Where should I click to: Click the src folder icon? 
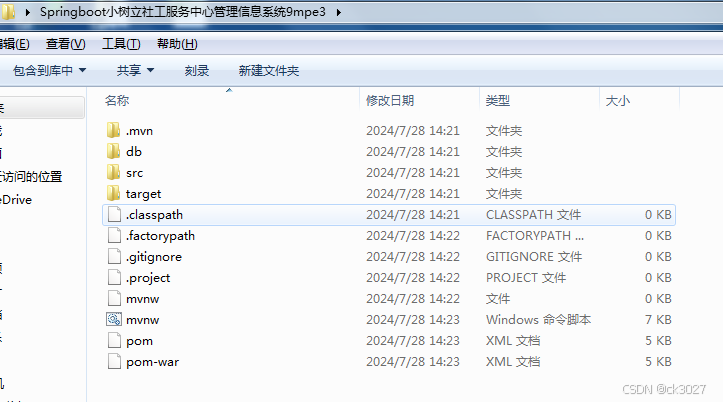113,172
